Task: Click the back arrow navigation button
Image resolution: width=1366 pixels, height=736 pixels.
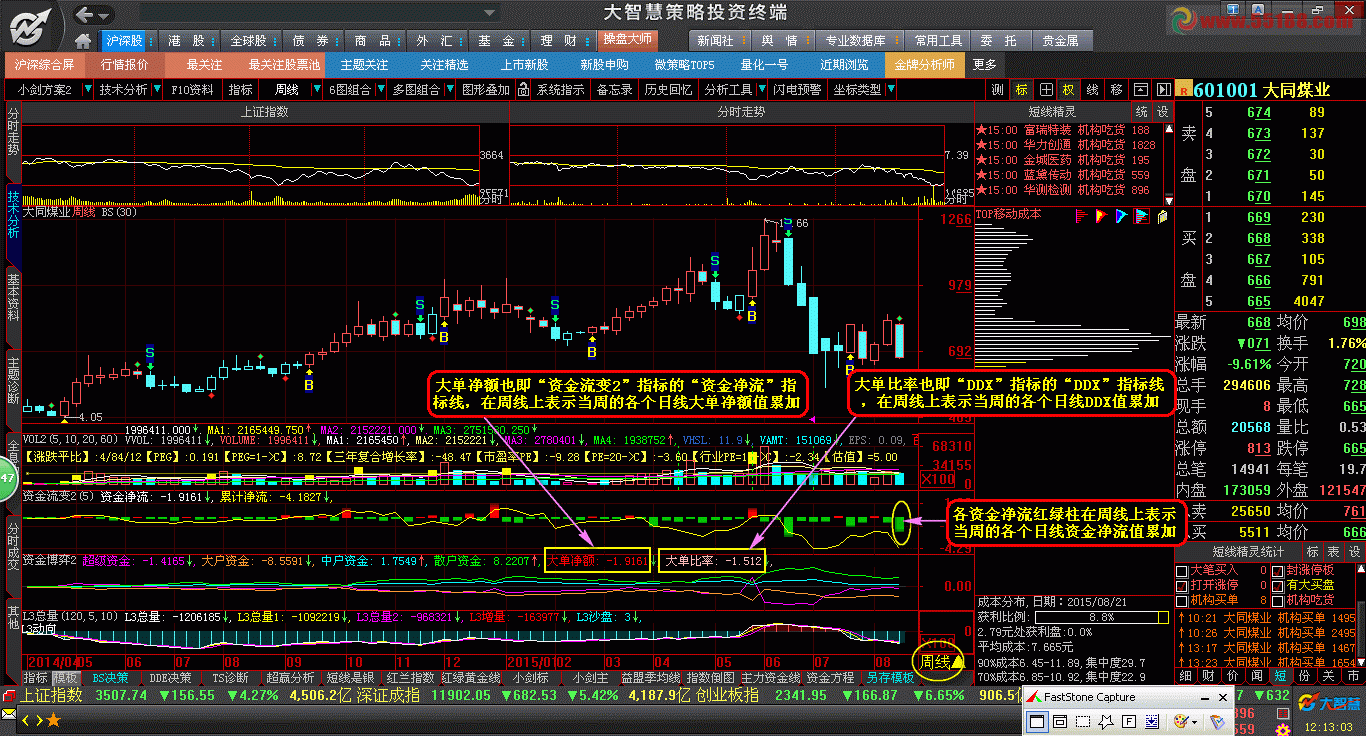Action: pos(85,14)
